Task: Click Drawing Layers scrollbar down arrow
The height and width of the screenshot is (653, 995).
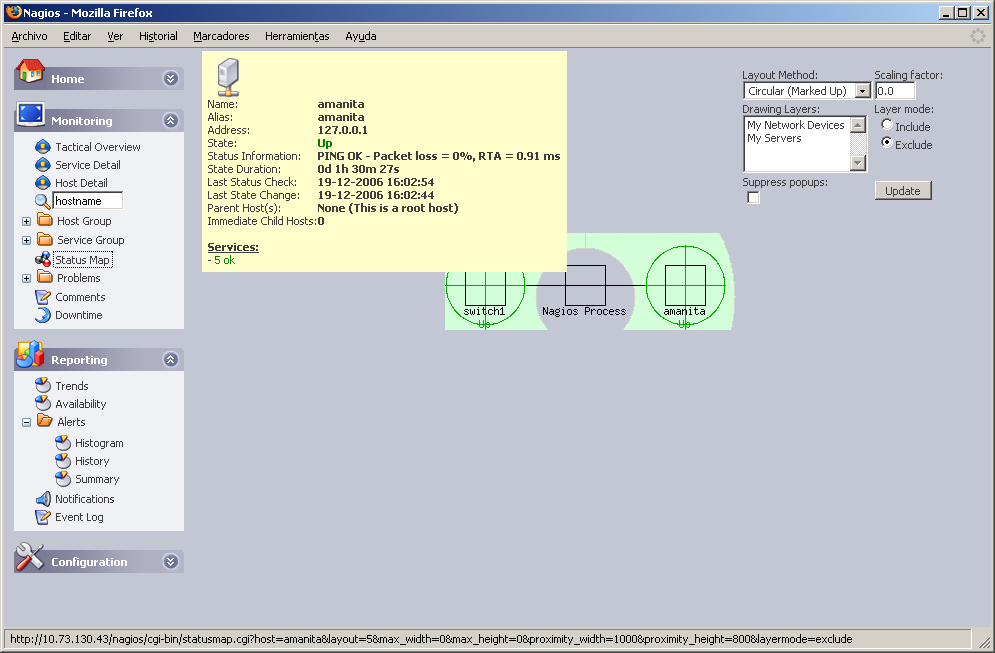Action: (858, 163)
